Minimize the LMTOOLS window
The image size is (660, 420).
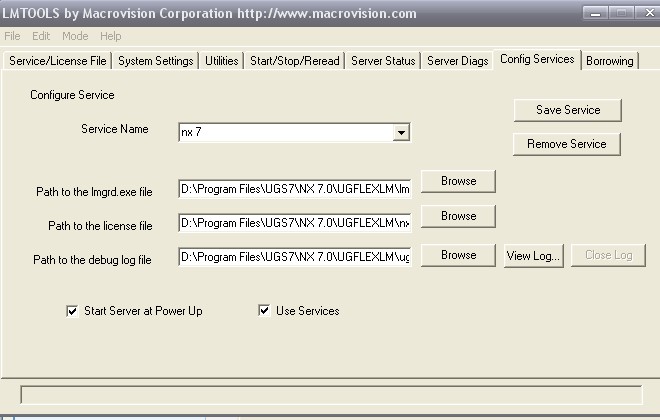click(x=595, y=13)
